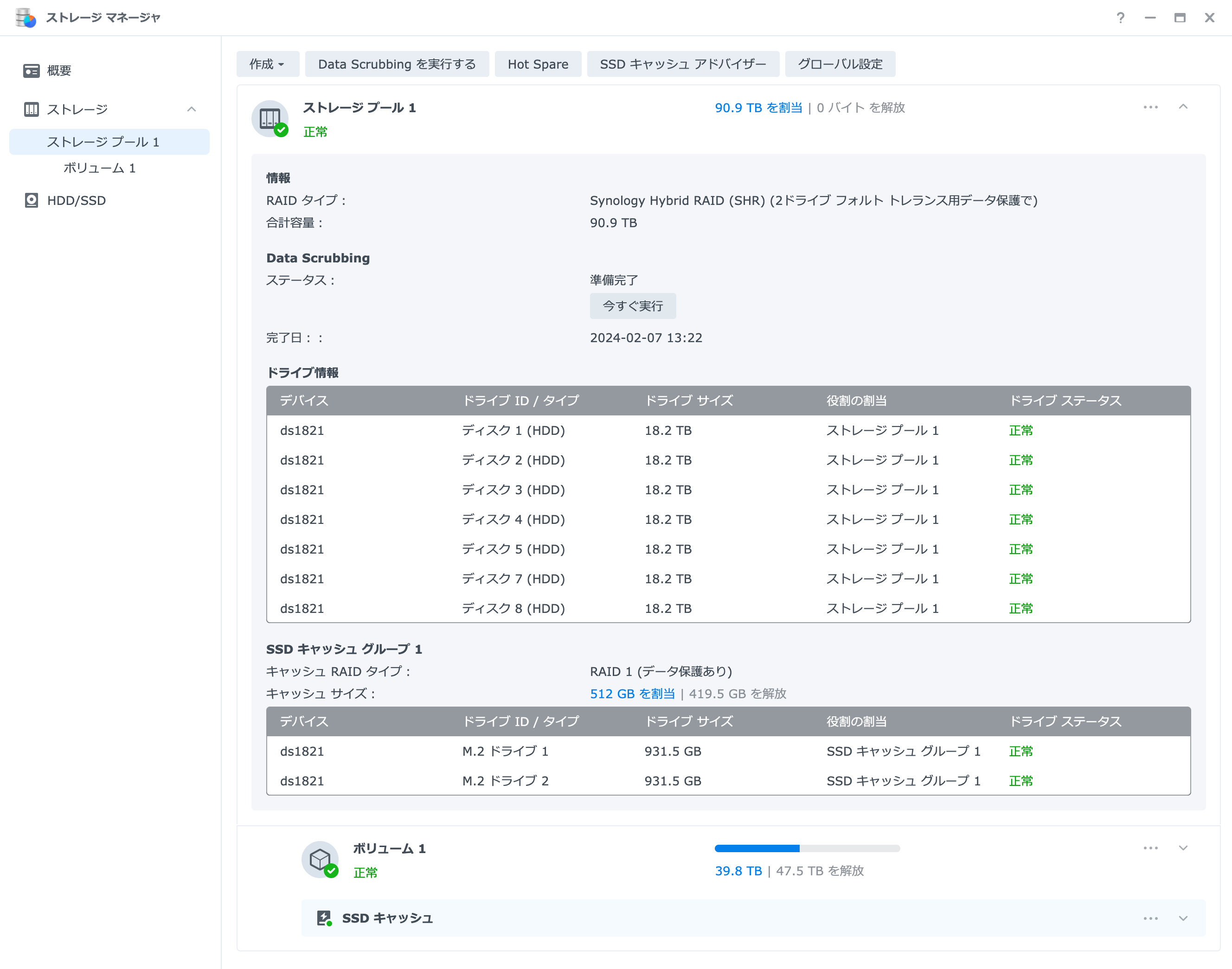This screenshot has height=969, width=1232.
Task: Click the SSD cache icon
Action: click(324, 918)
